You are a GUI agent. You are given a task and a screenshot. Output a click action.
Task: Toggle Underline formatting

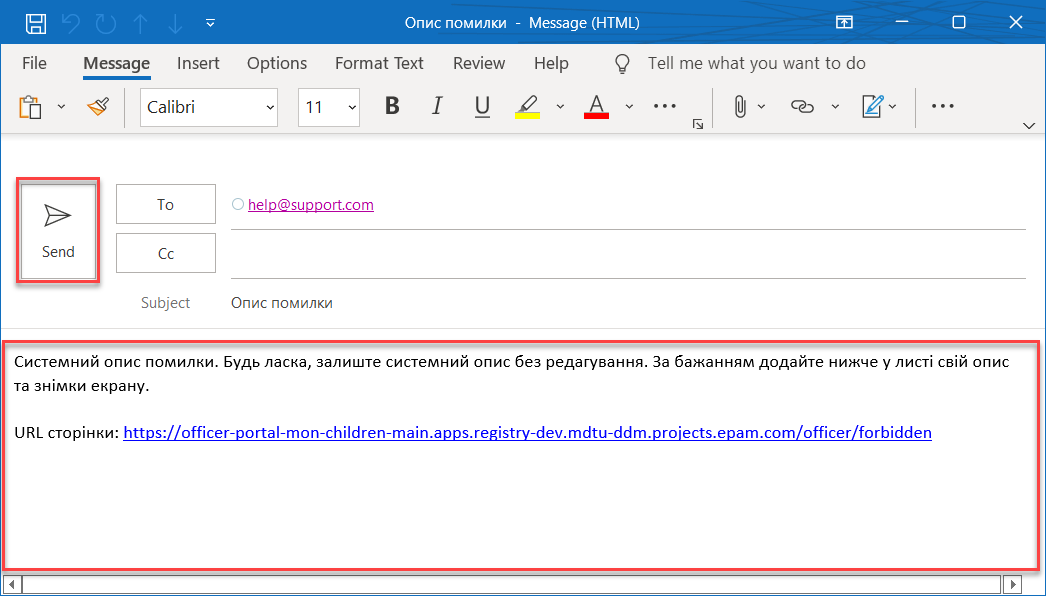tap(482, 106)
